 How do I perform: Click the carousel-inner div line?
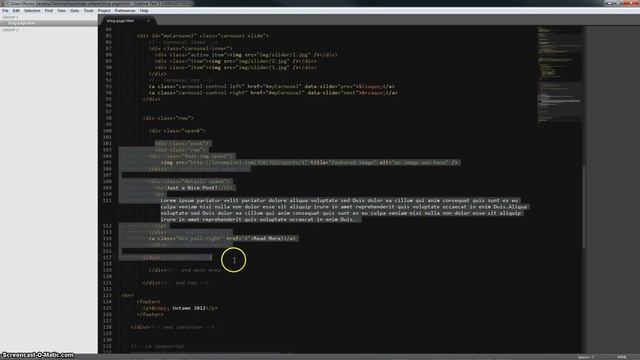coord(191,49)
